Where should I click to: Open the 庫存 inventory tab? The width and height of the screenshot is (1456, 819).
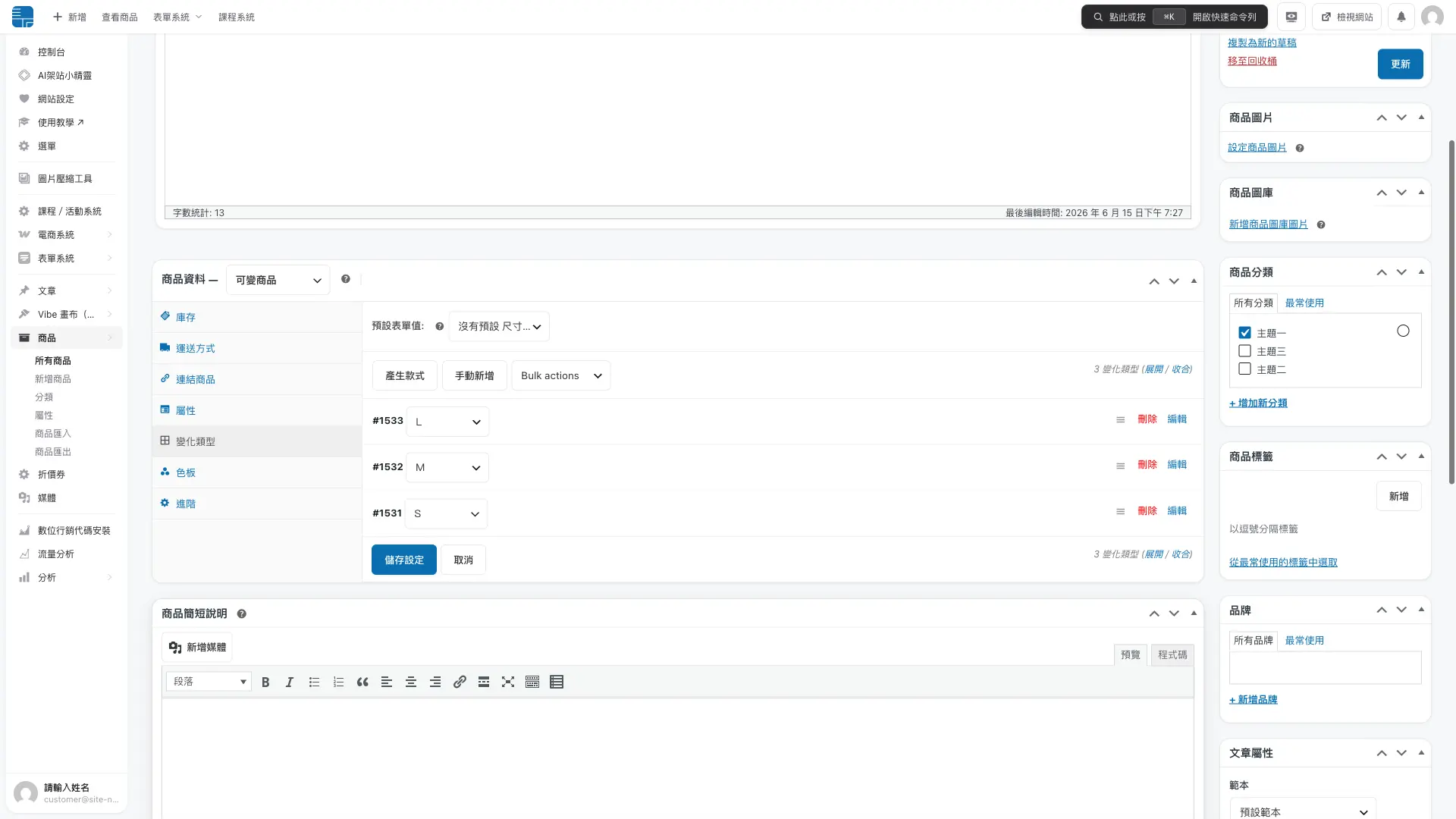[257, 317]
